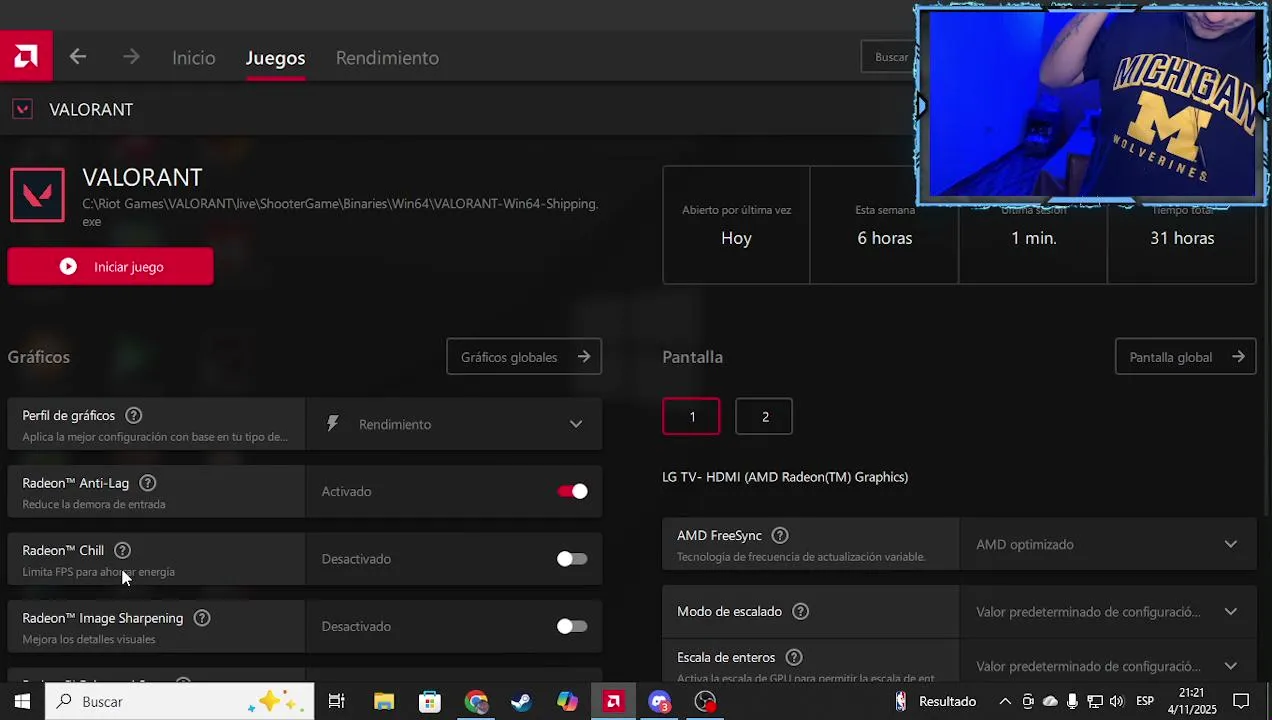Disable the Radeon Anti-Lag toggle
This screenshot has height=720, width=1272.
click(573, 491)
